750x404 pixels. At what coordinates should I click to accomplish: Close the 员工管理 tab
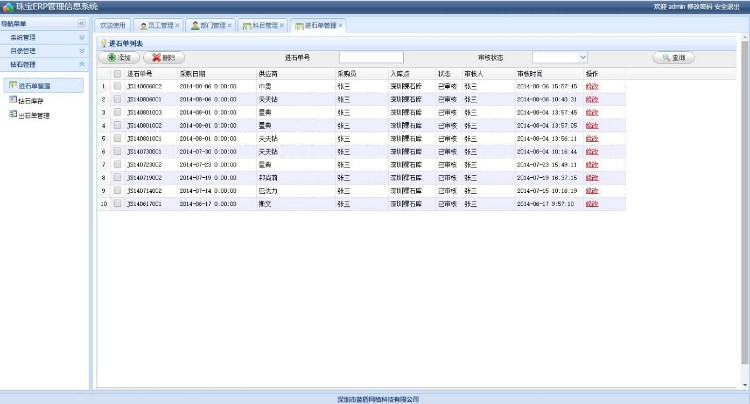click(x=177, y=25)
